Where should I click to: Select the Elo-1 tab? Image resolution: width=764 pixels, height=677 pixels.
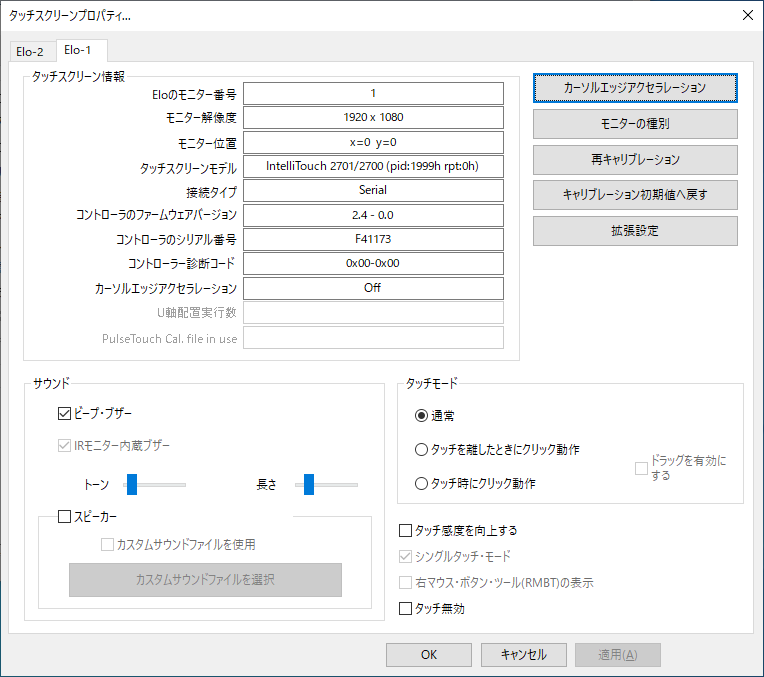(78, 50)
